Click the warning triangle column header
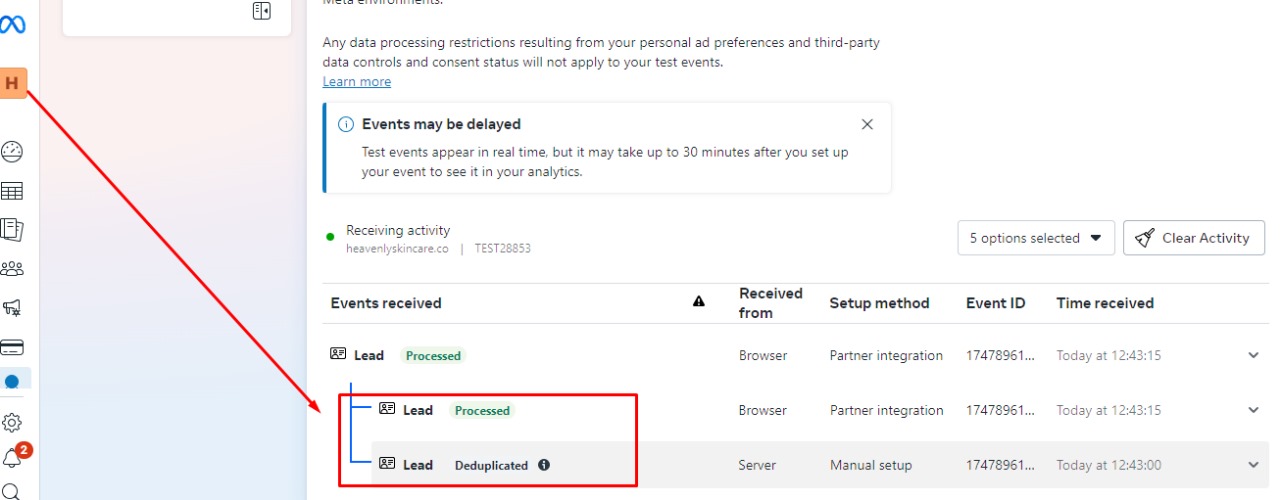 (x=699, y=302)
